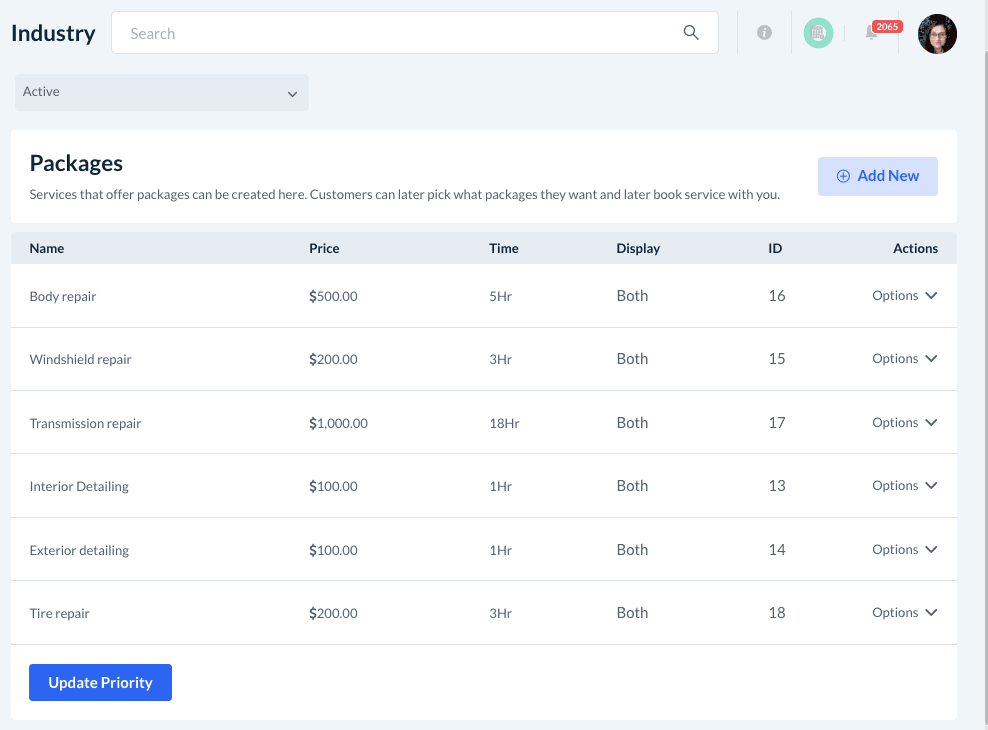
Task: Expand Options for Body repair
Action: point(904,296)
